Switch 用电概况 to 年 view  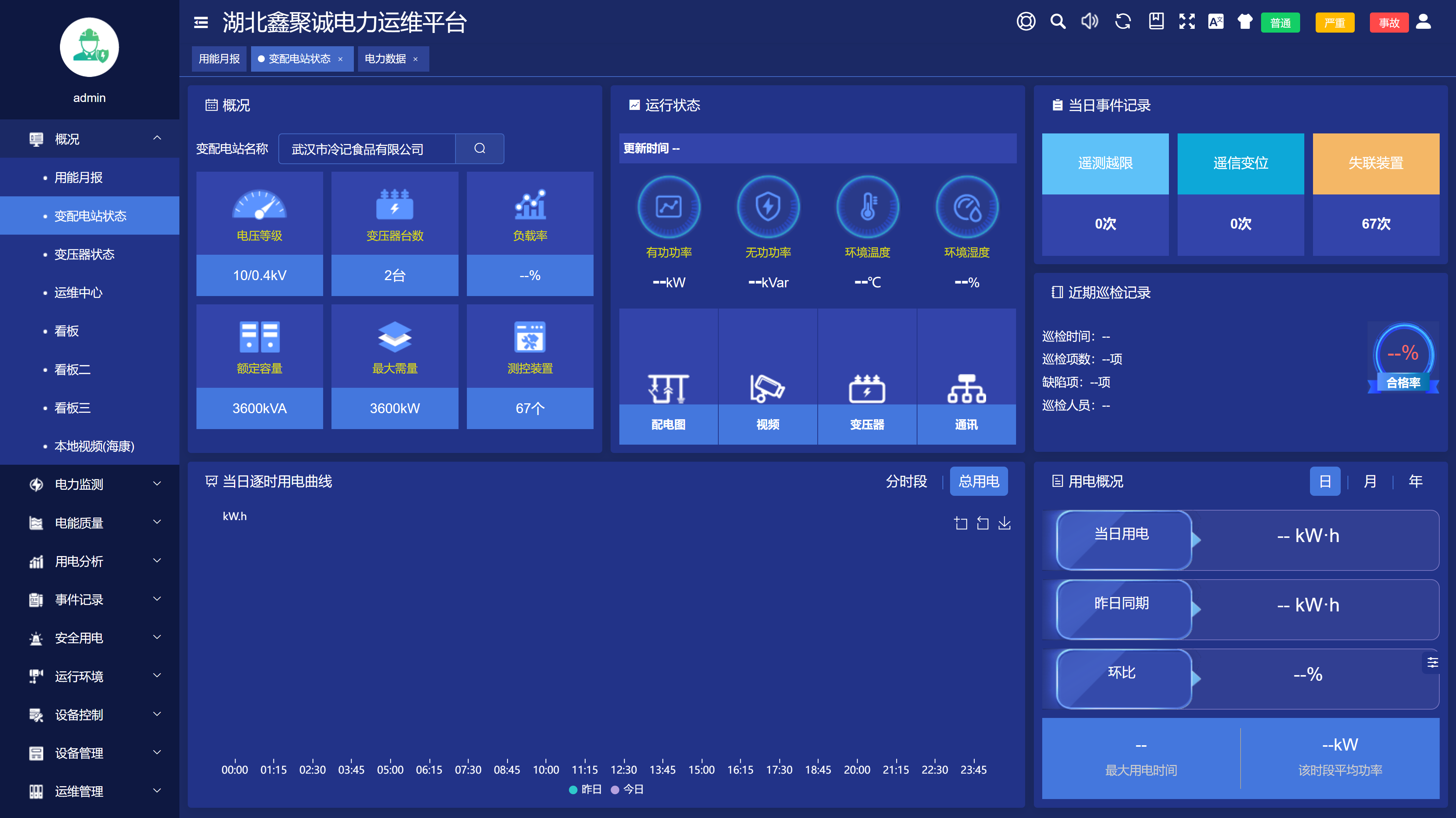tap(1415, 481)
